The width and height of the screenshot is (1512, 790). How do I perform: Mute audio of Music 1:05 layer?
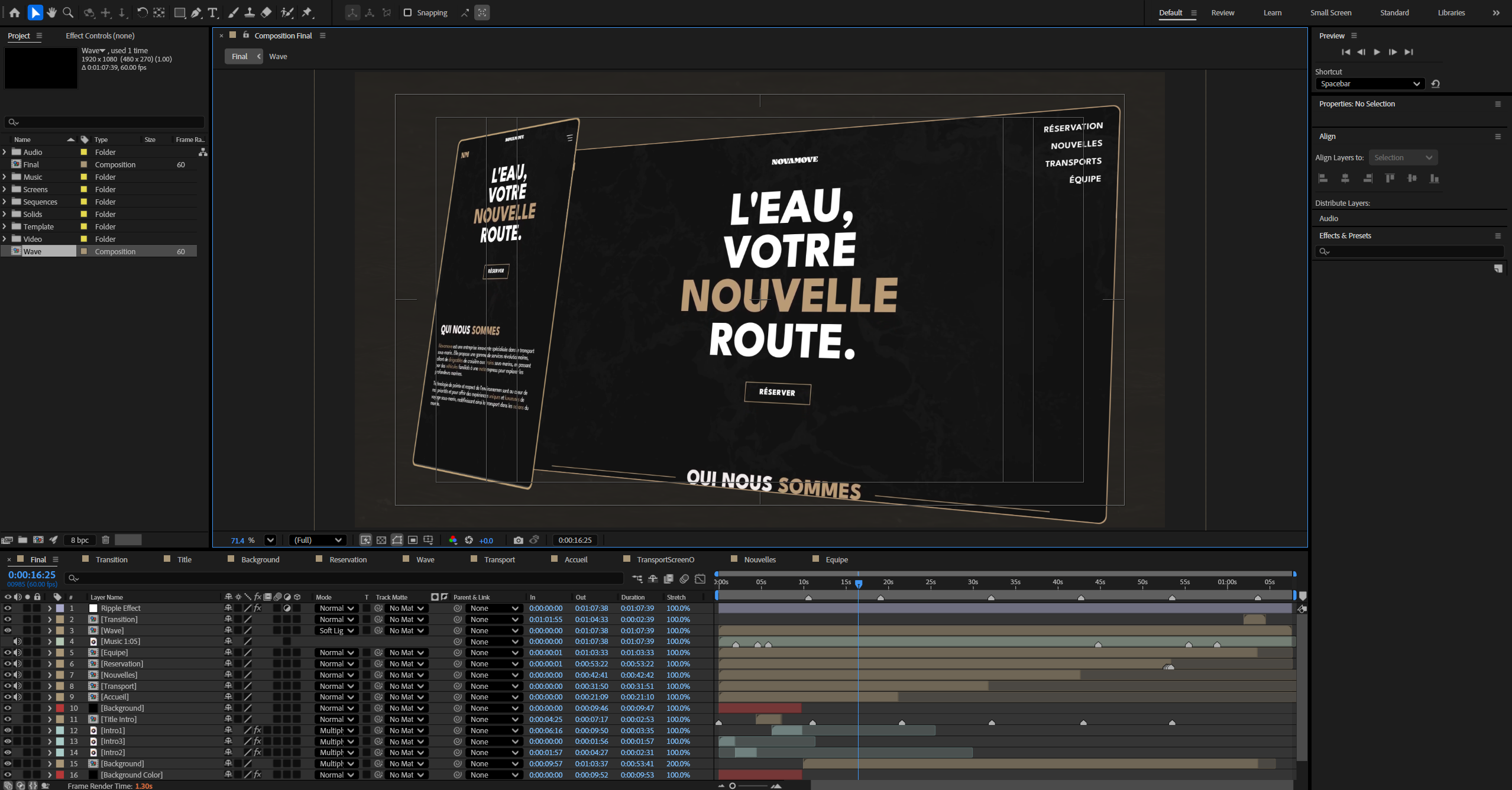click(x=18, y=642)
